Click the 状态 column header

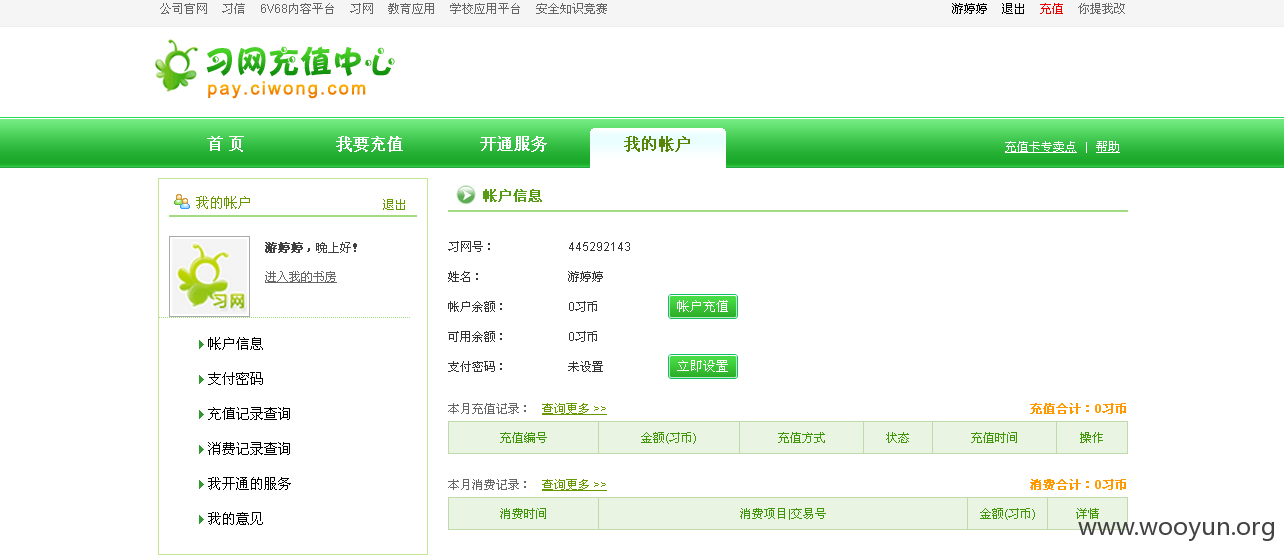(898, 438)
